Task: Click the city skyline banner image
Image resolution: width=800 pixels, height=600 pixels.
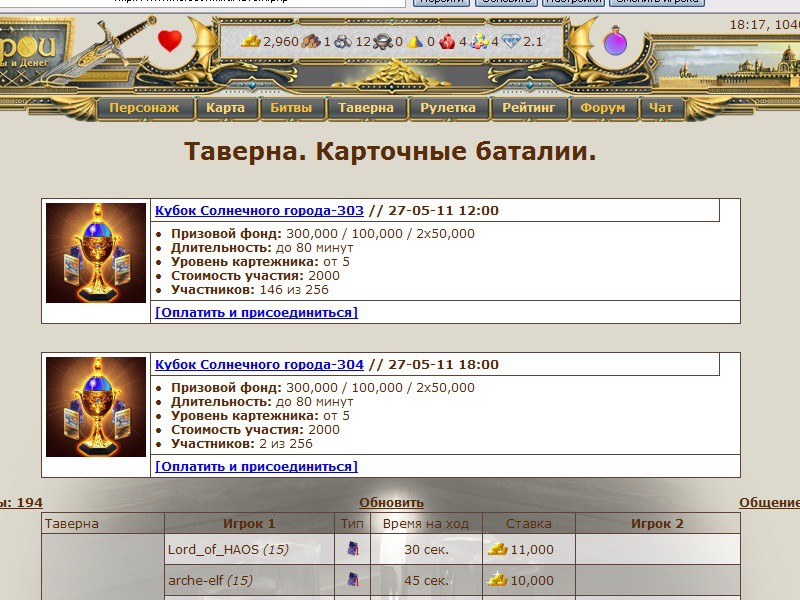Action: (x=729, y=66)
